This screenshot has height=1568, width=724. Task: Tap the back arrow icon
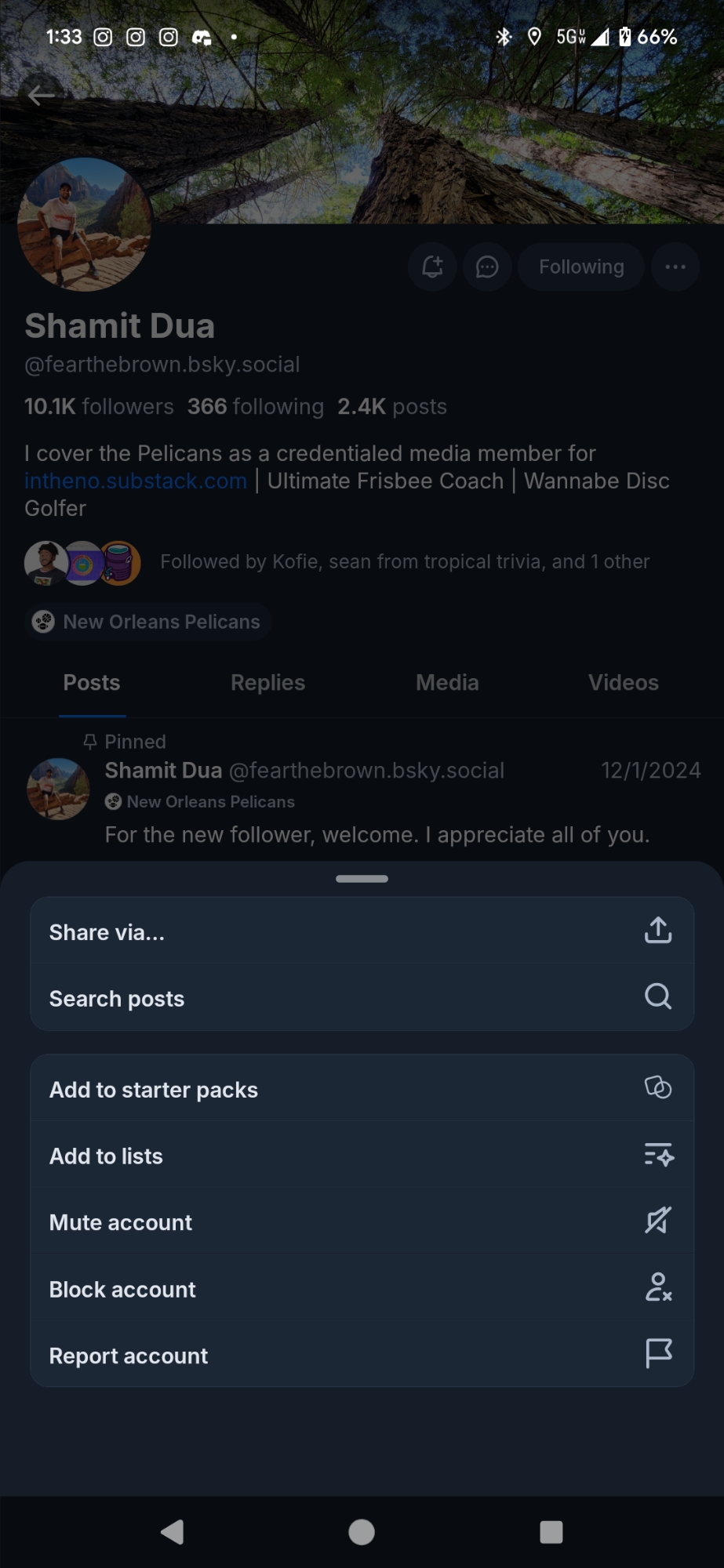tap(41, 96)
